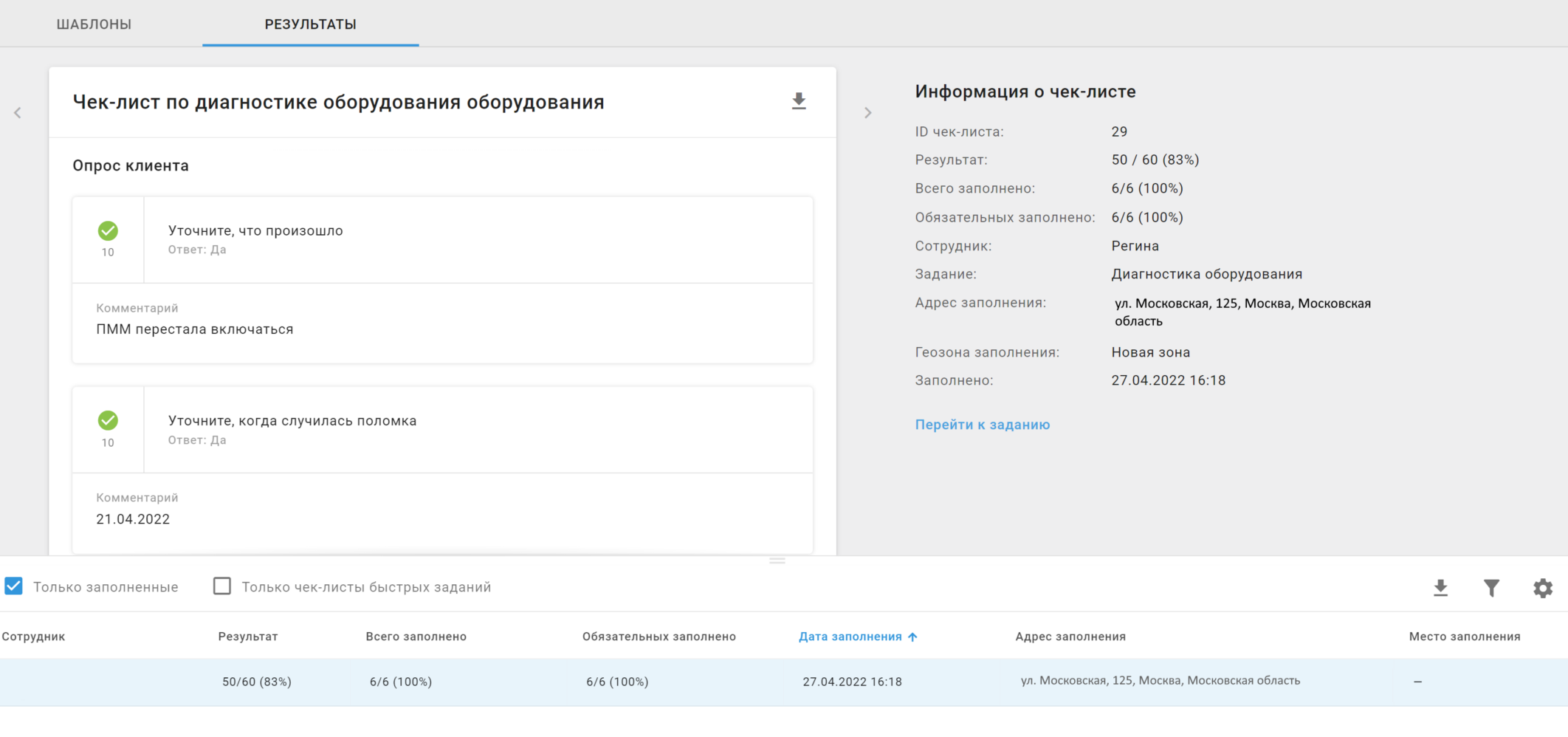Click the 'Результат' column header

[x=248, y=637]
